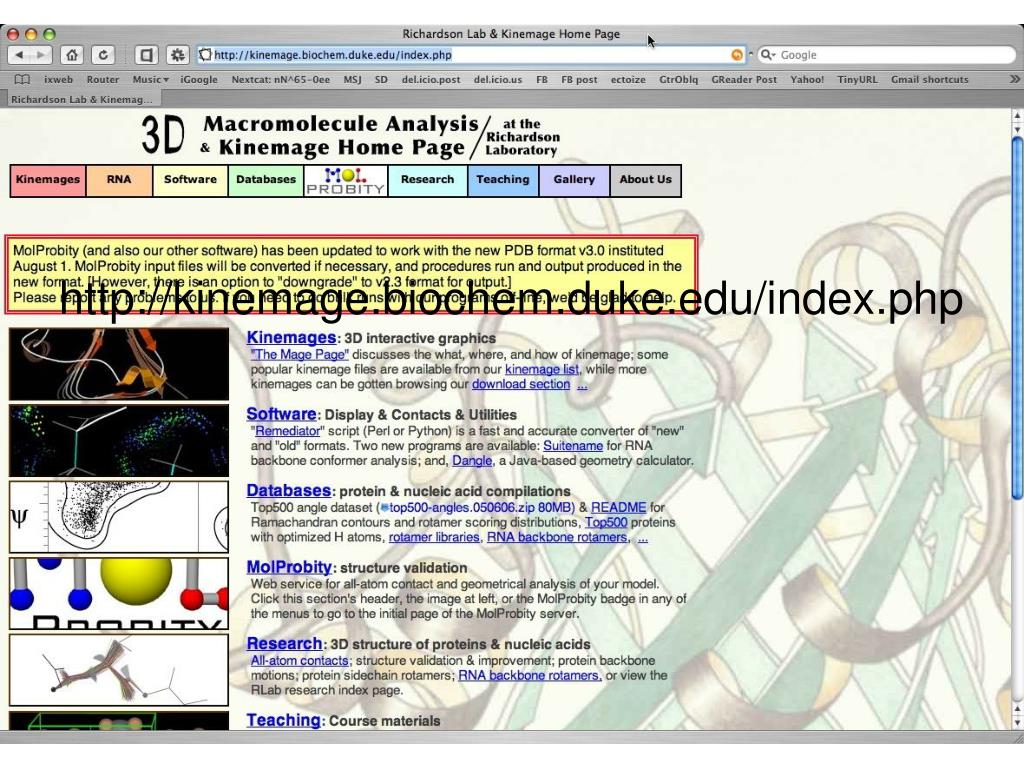1024x768 pixels.
Task: Expand the Music bookmarks dropdown
Action: (x=151, y=80)
